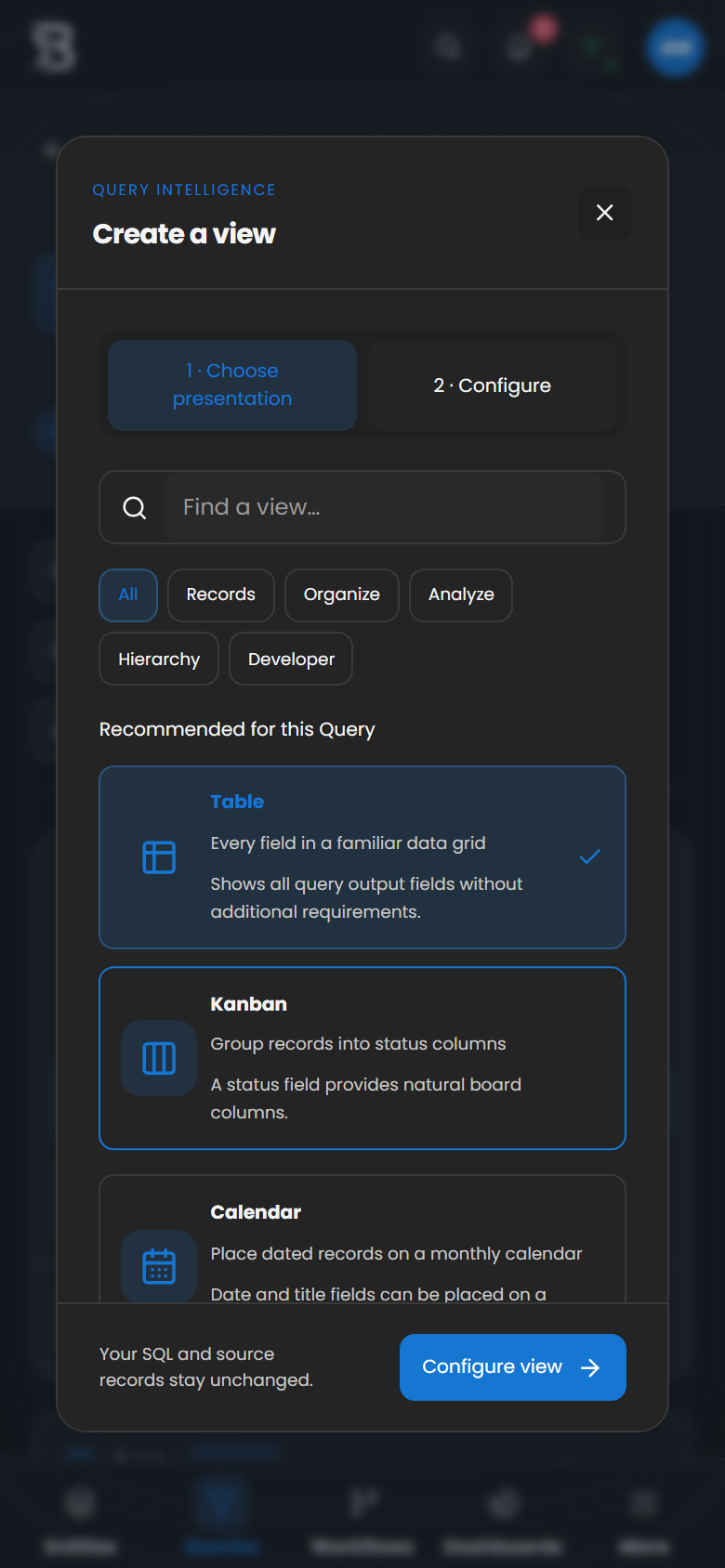Choose the Table view card
Screen dimensions: 725x1568
click(362, 856)
